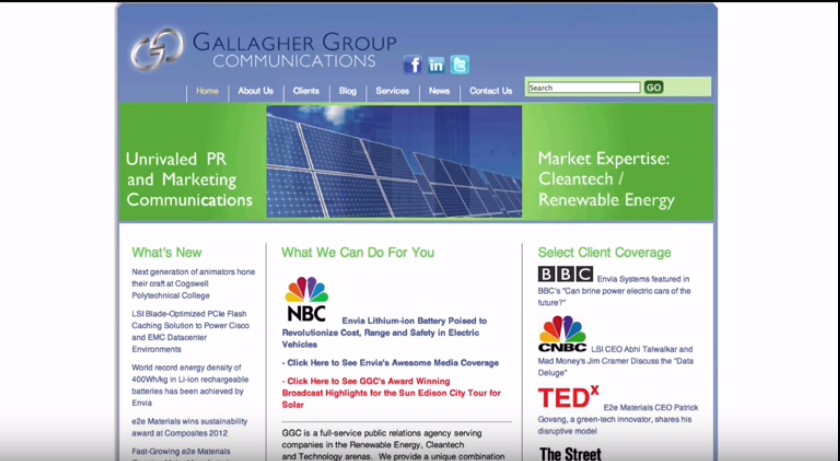Go to the Home menu item

tap(207, 91)
